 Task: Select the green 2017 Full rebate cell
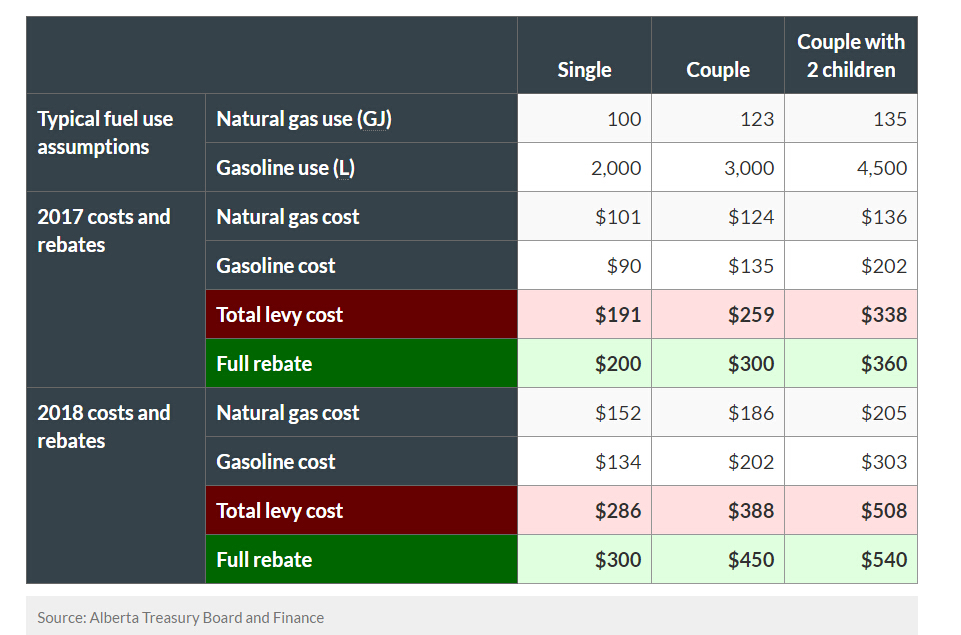pos(362,363)
